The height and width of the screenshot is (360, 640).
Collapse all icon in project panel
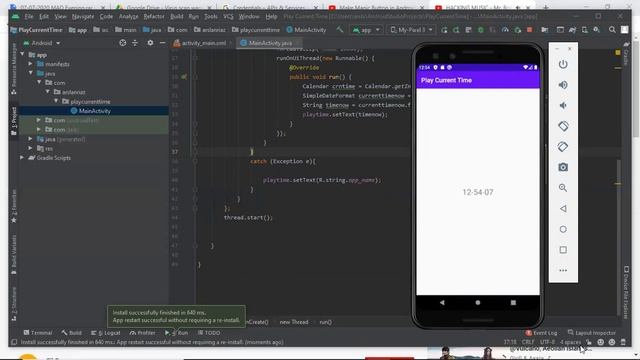click(135, 43)
